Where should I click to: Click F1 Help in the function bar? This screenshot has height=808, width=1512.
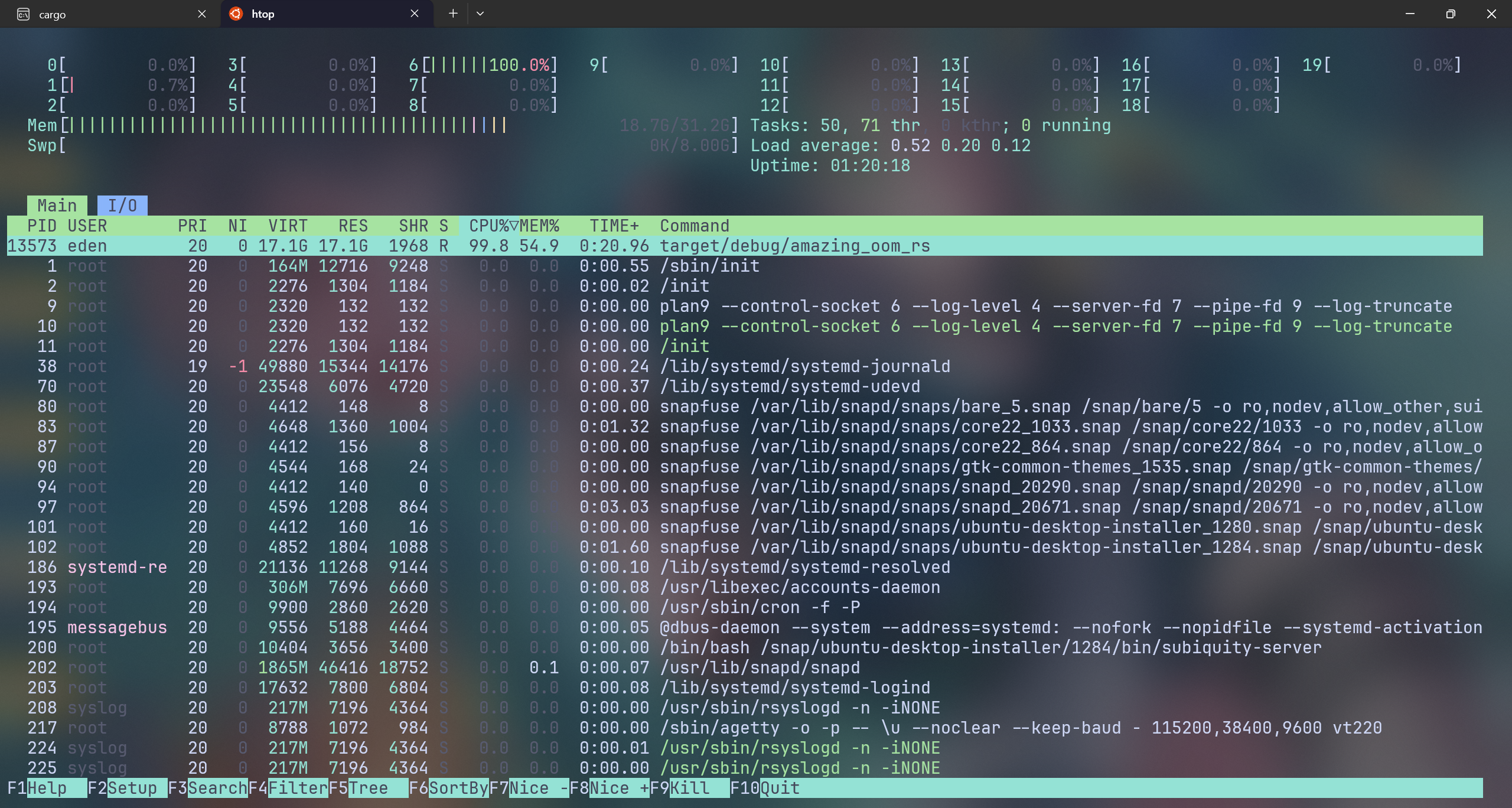point(47,788)
